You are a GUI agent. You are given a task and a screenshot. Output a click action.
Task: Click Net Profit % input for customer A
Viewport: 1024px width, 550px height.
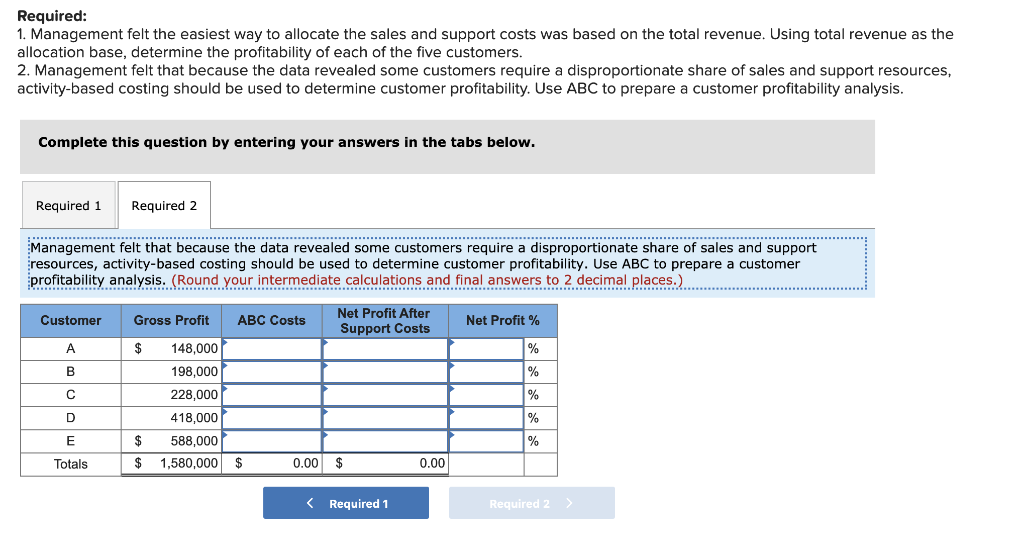(487, 349)
